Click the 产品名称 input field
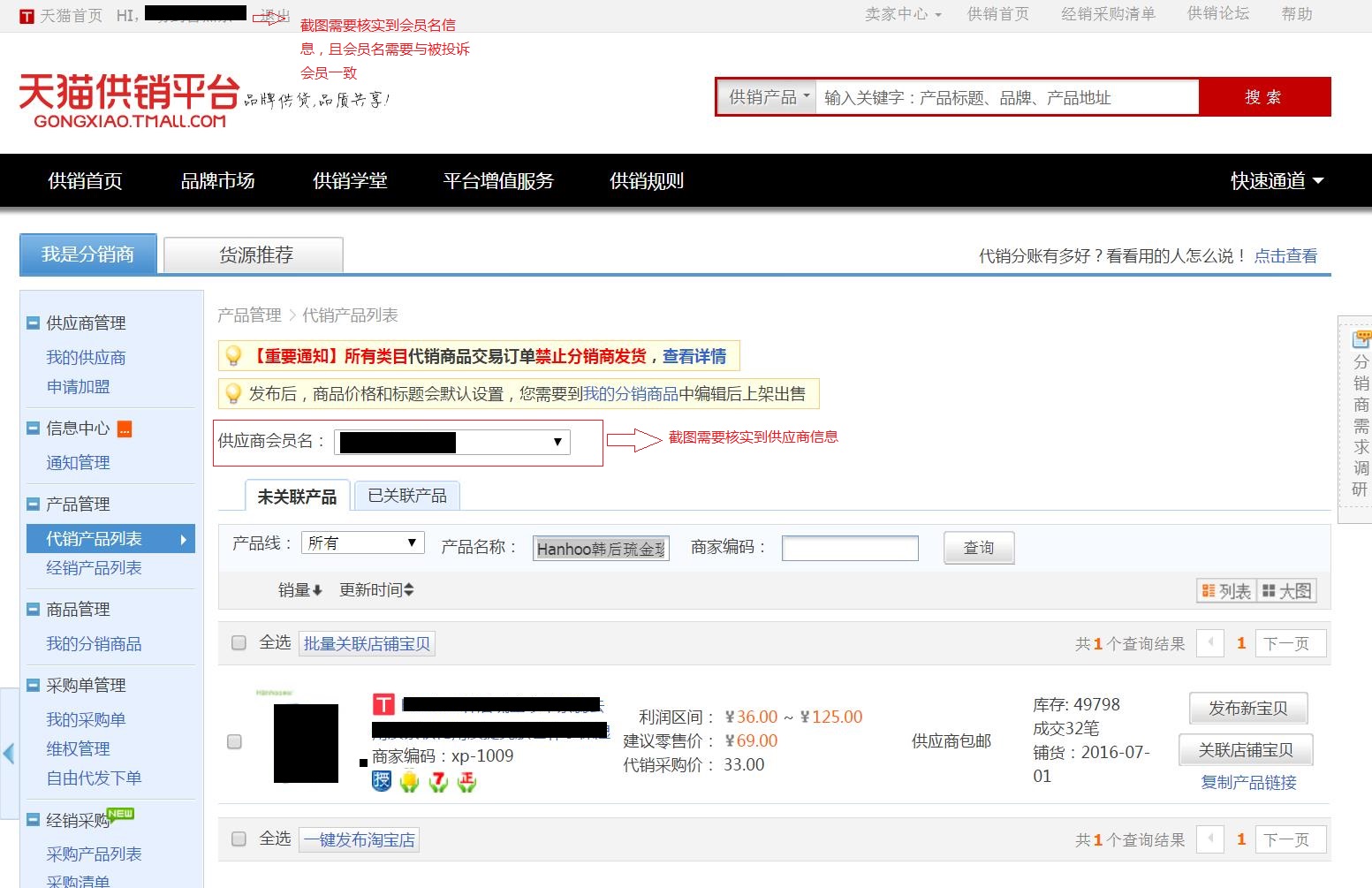Screen dimensions: 1372x888 601,549
